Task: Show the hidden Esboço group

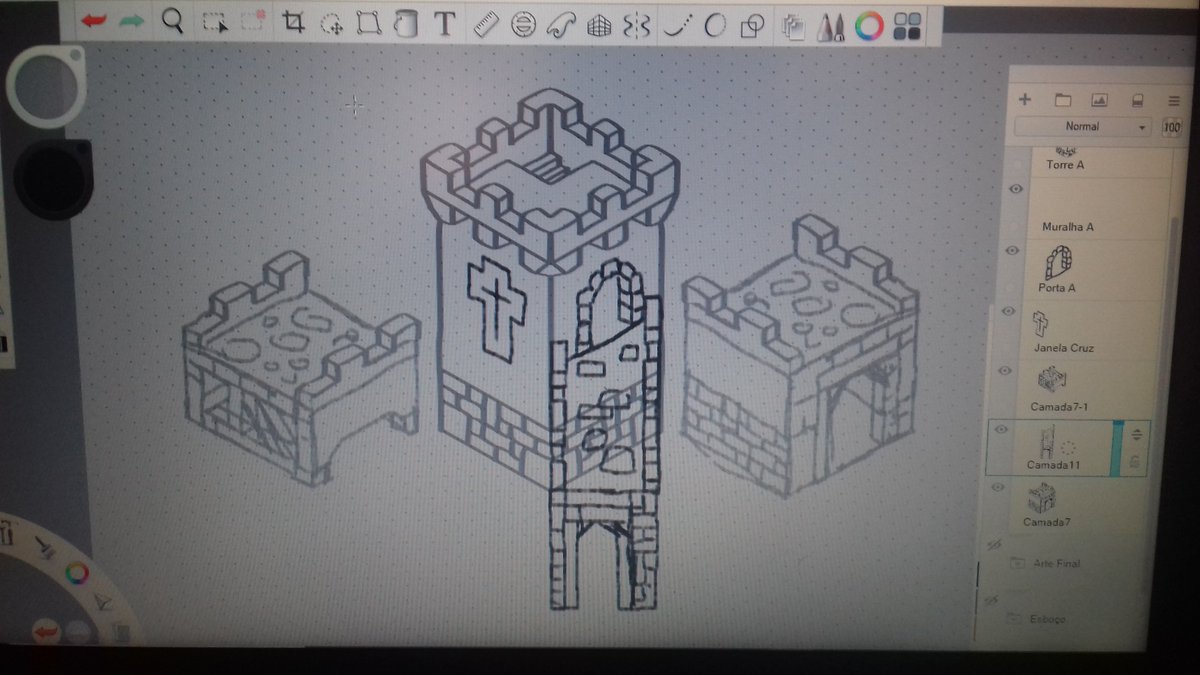Action: (x=990, y=601)
